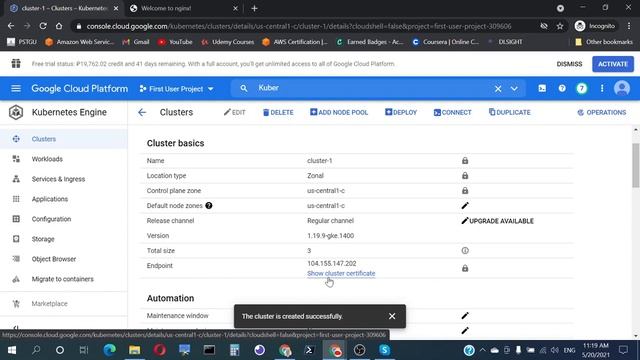Activate Cloud Shell icon

(542, 89)
